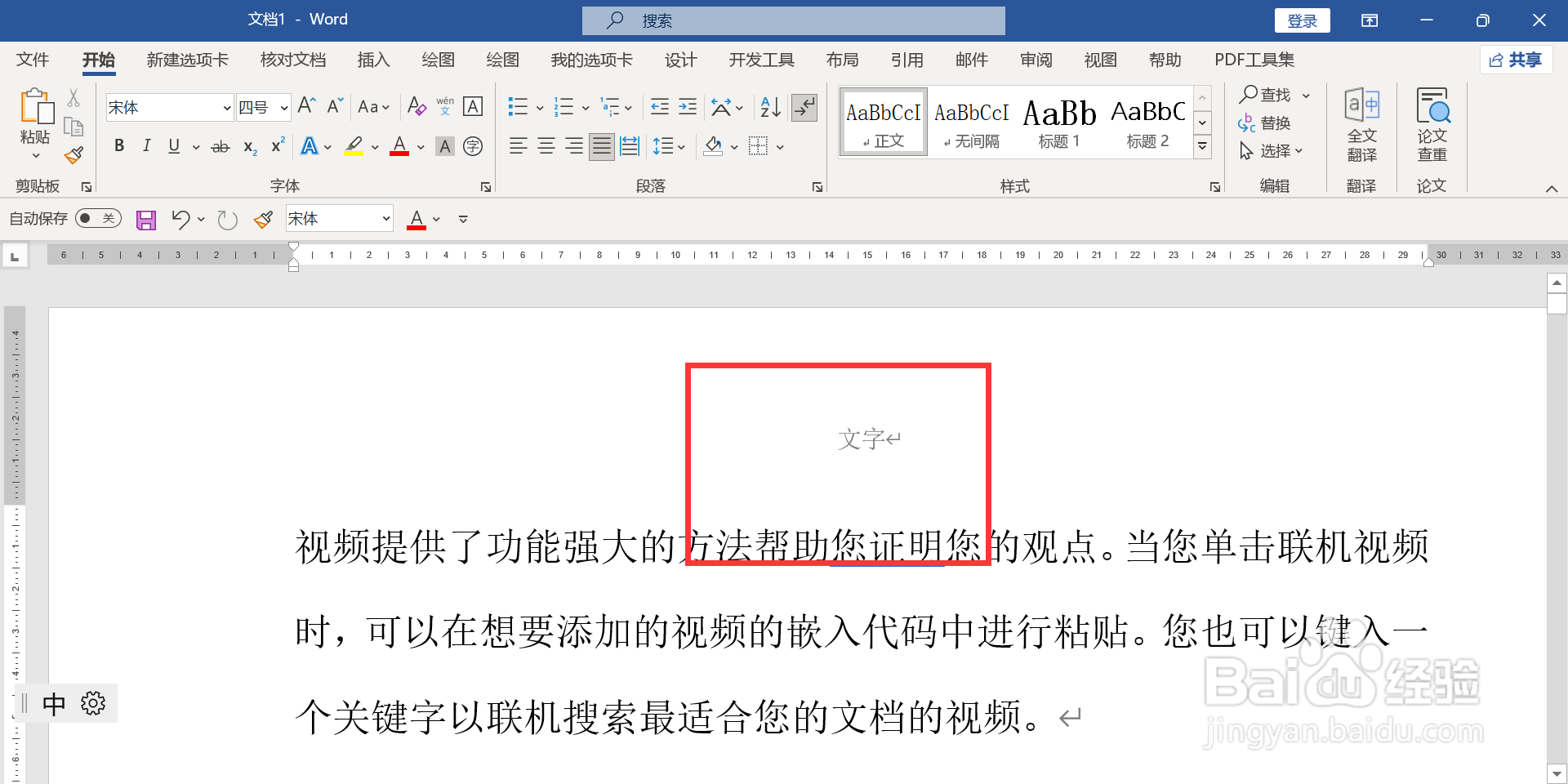This screenshot has height=784, width=1568.
Task: Open quick access font dropdown
Action: point(386,219)
